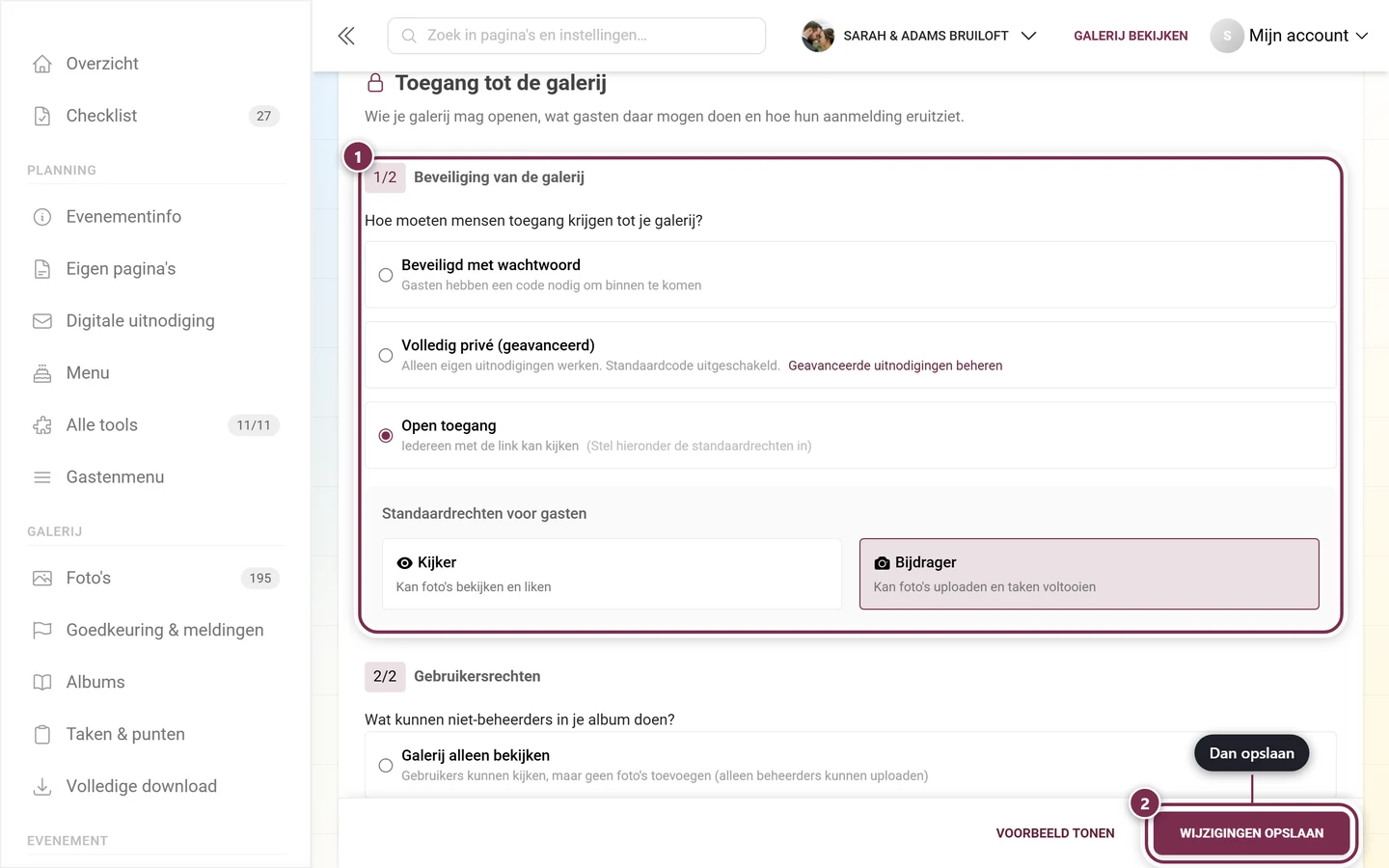The width and height of the screenshot is (1389, 868).
Task: Click the Gastenmenu hamburger icon
Action: coord(42,477)
